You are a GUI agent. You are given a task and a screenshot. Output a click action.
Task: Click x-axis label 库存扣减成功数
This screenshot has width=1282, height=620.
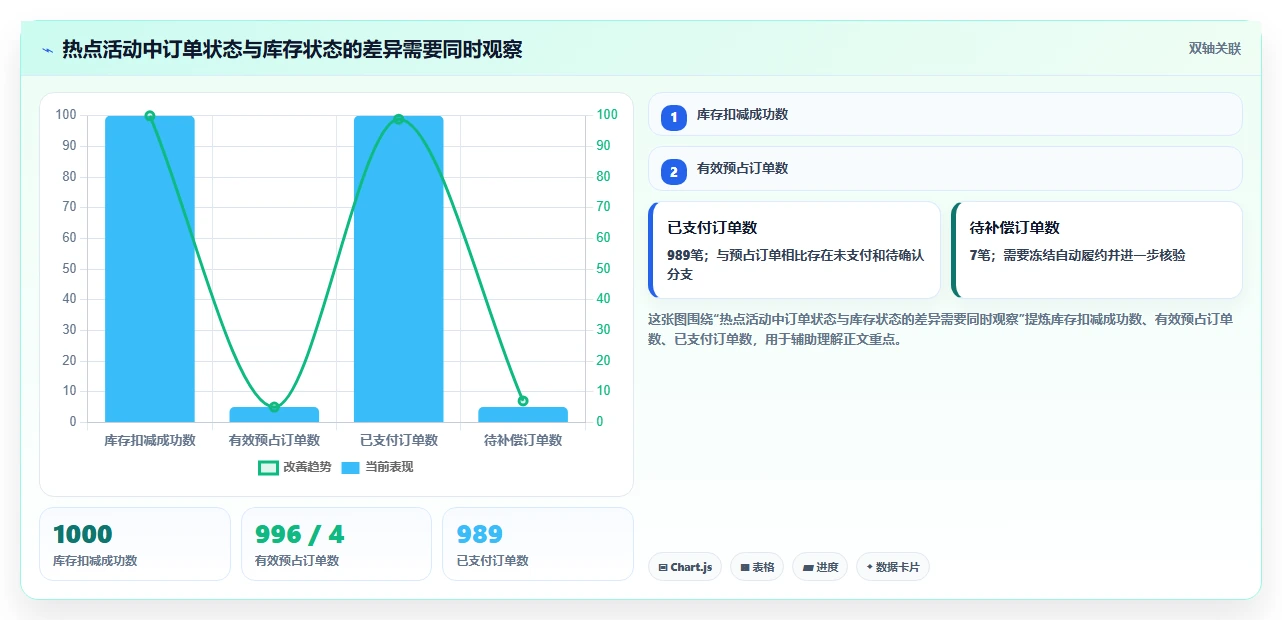[150, 440]
